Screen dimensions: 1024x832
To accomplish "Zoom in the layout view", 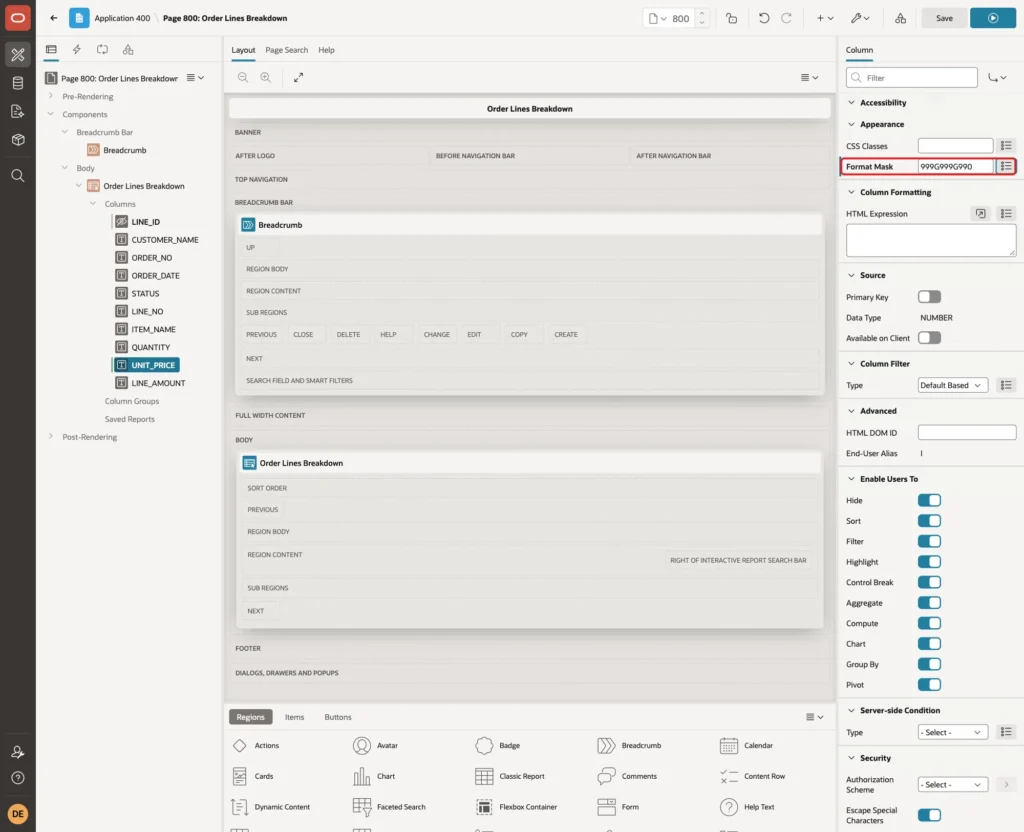I will click(x=265, y=77).
